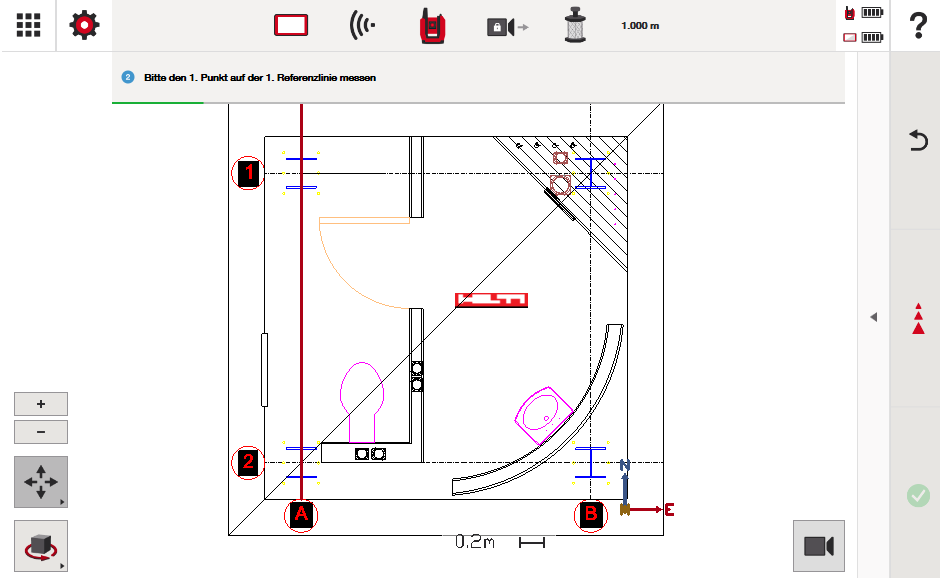Screen dimensions: 940x578
Task: Tap the wireless connection signal icon
Action: point(362,26)
